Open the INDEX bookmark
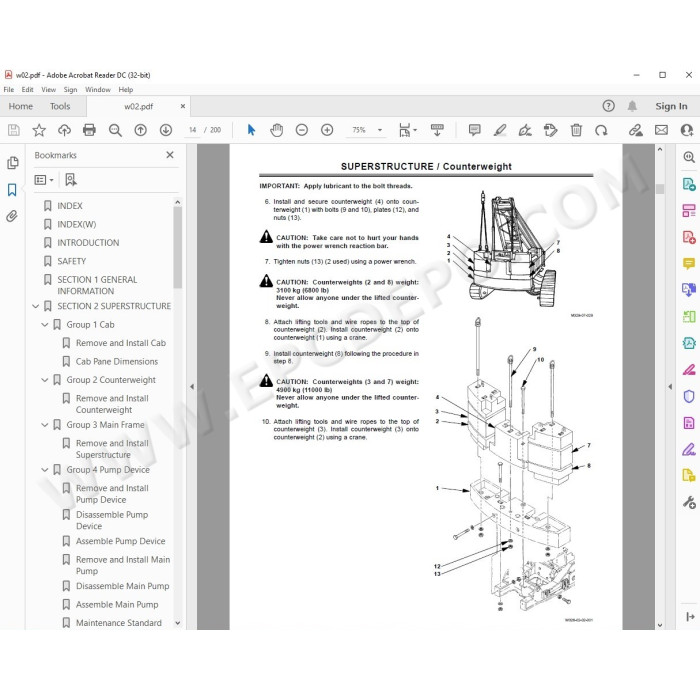Viewport: 700px width, 700px height. click(x=70, y=206)
